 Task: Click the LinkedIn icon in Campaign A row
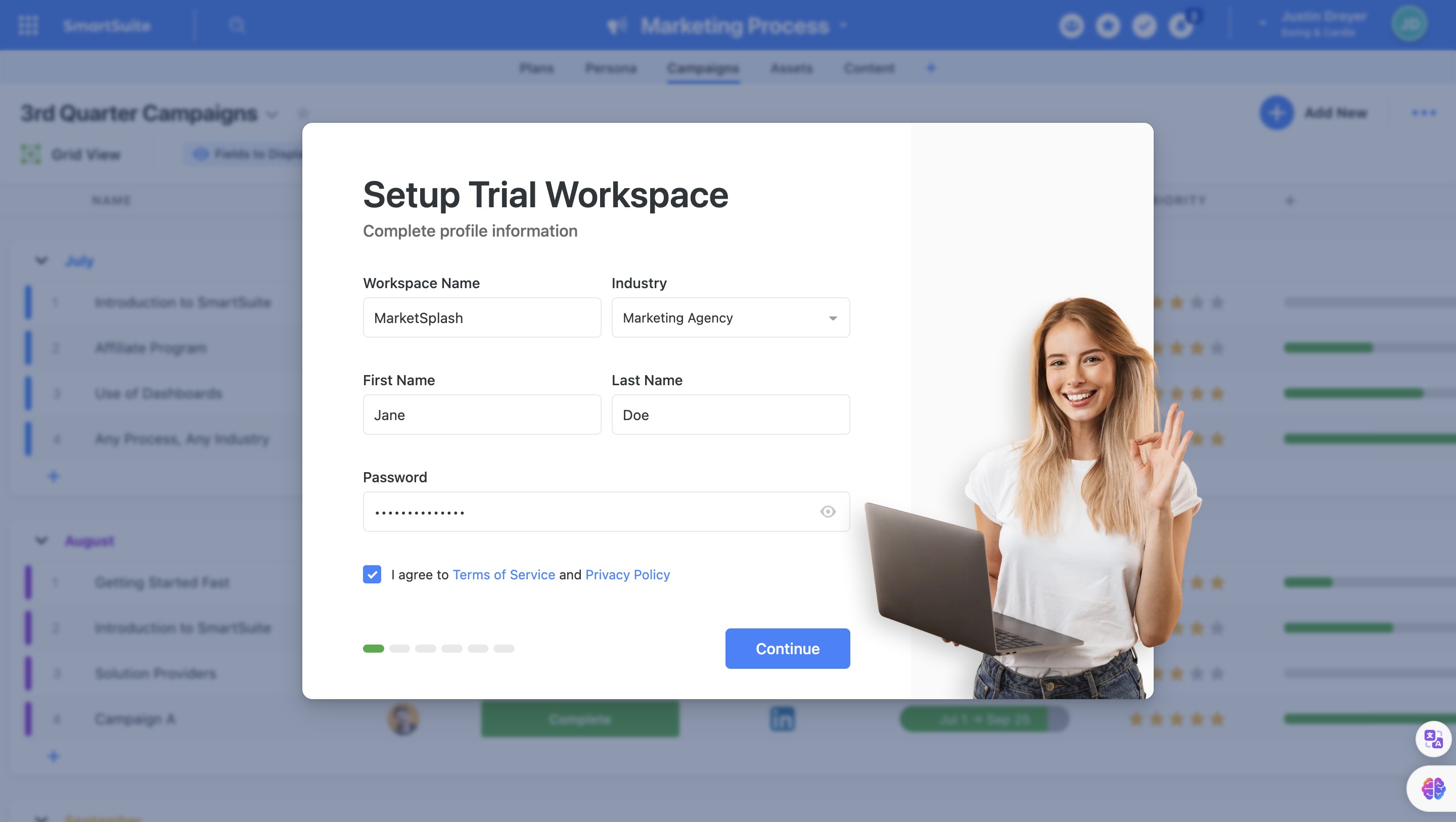[782, 719]
